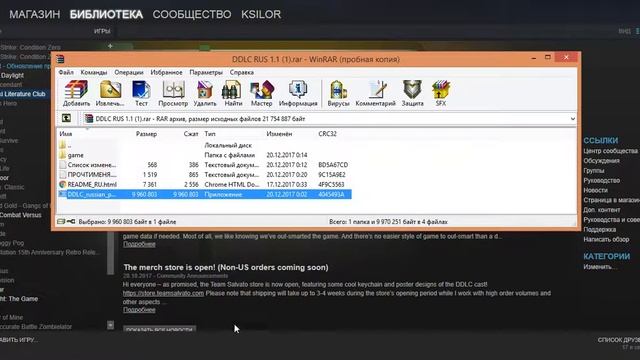
Task: Open Новости link in Steam sidebar
Action: pos(596,190)
